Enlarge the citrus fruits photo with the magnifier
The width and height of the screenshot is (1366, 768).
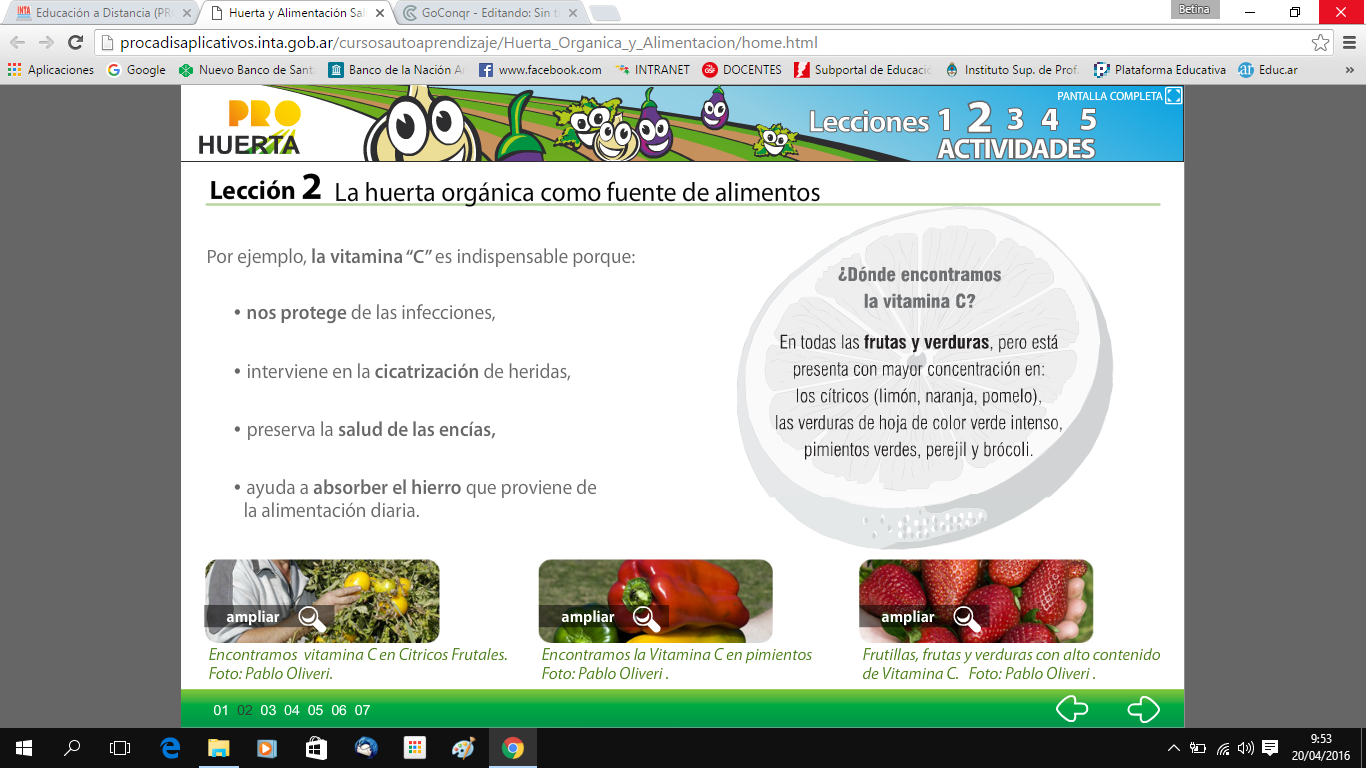pyautogui.click(x=312, y=619)
